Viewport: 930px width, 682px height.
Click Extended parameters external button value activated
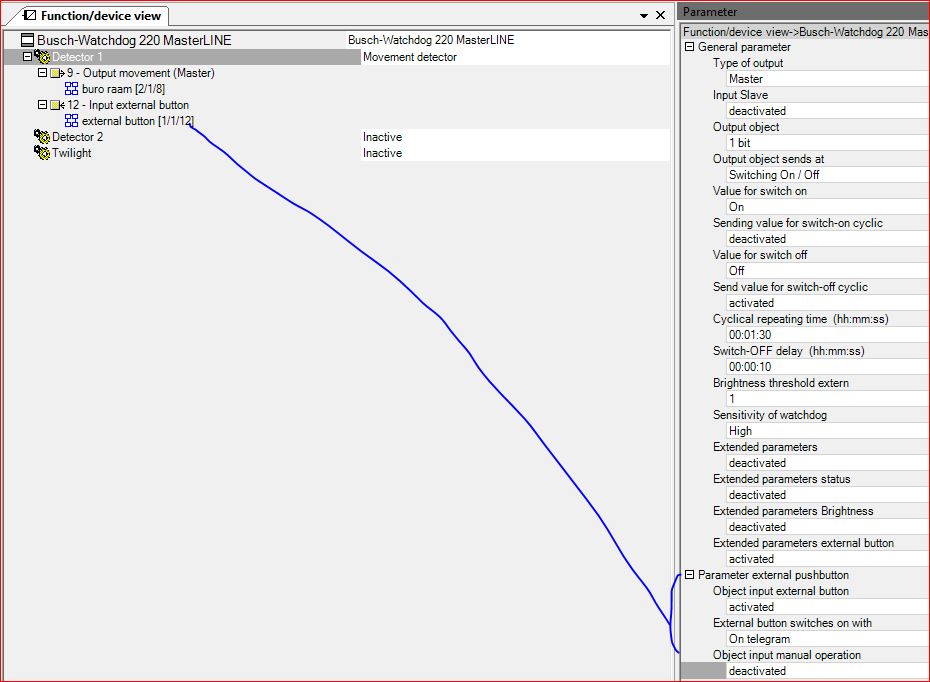click(x=828, y=559)
